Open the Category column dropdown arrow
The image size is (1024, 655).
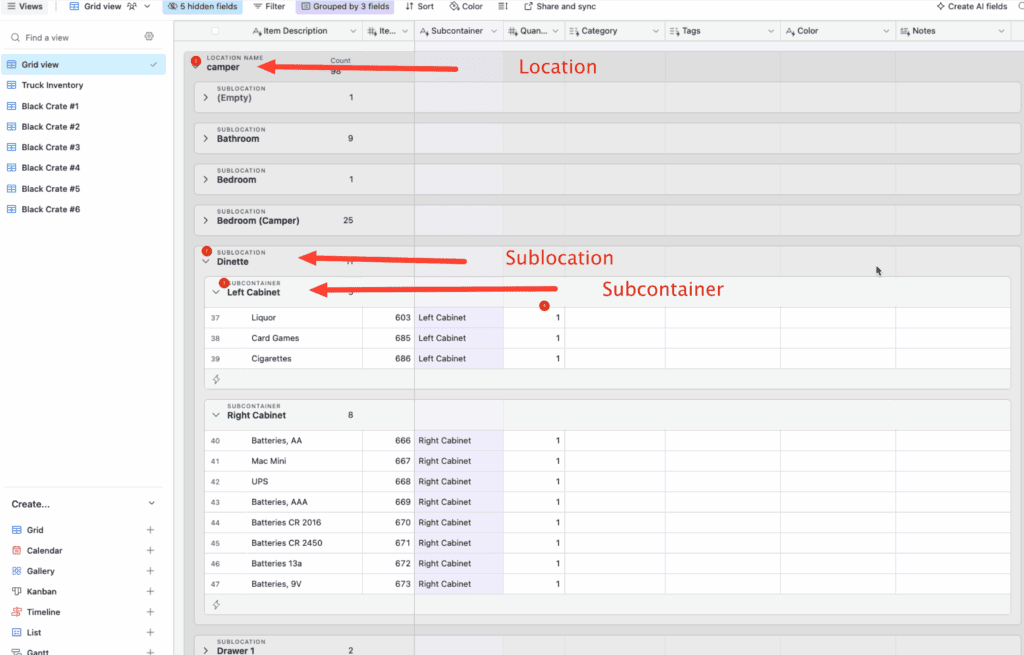(657, 31)
